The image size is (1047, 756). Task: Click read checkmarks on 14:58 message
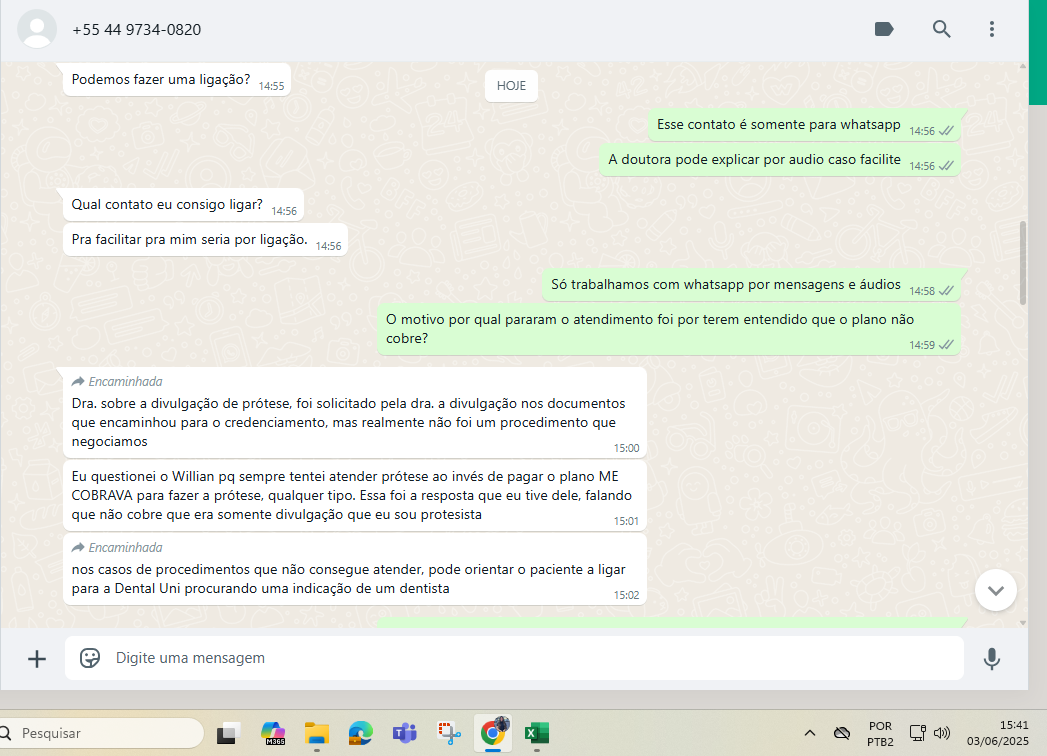point(946,291)
